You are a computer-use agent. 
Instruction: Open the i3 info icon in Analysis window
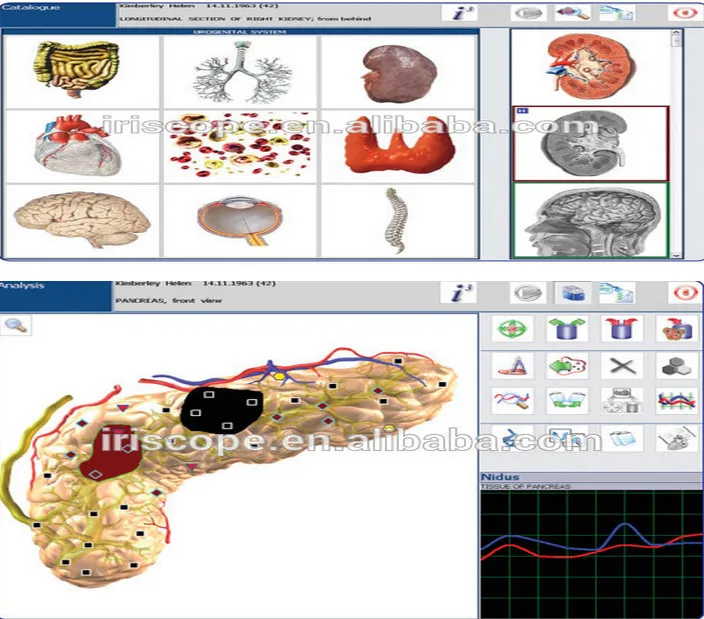click(x=458, y=293)
